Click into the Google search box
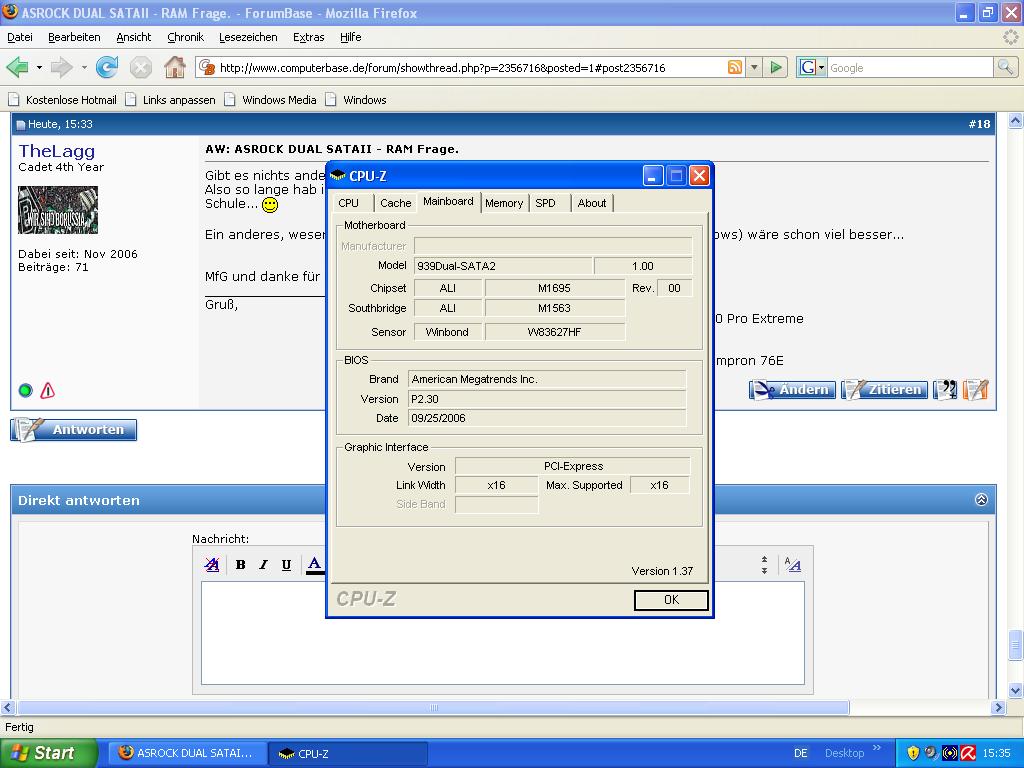The width and height of the screenshot is (1024, 768). click(x=910, y=67)
